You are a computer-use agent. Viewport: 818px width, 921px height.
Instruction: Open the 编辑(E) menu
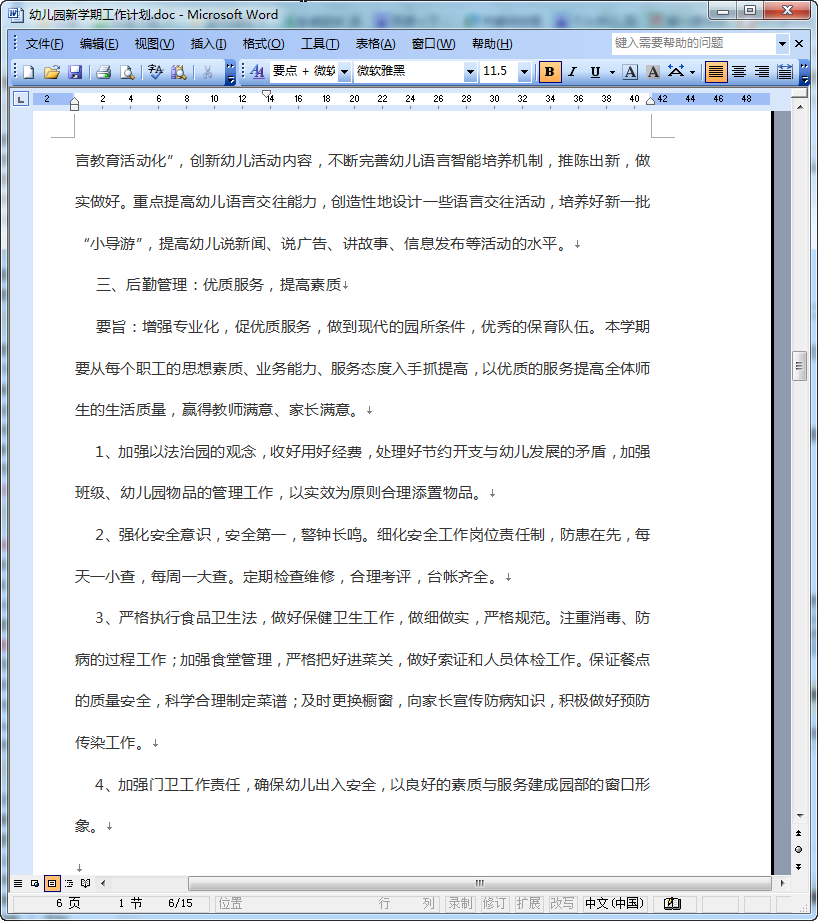(x=99, y=44)
